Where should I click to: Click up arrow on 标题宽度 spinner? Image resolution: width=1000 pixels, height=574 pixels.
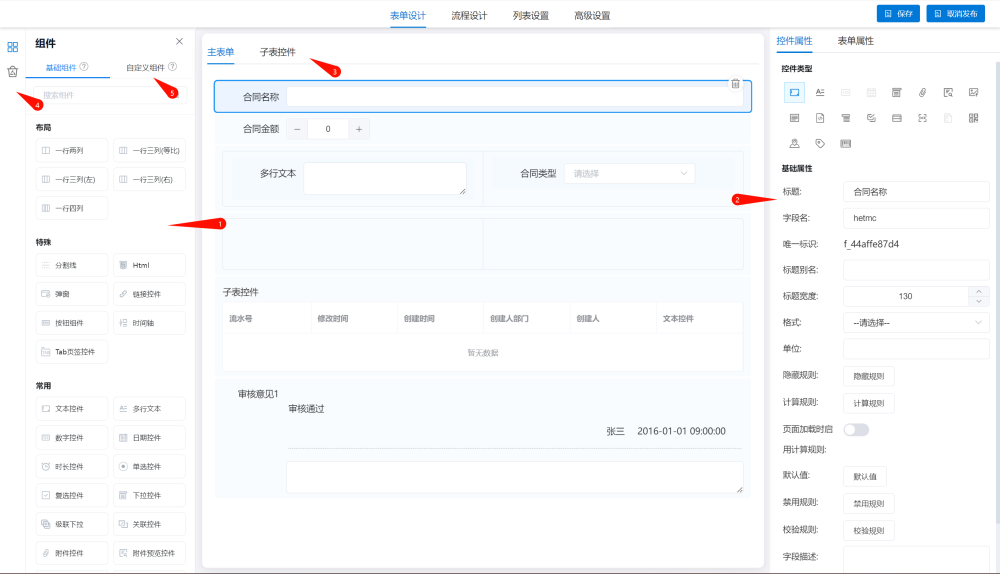pos(978,291)
